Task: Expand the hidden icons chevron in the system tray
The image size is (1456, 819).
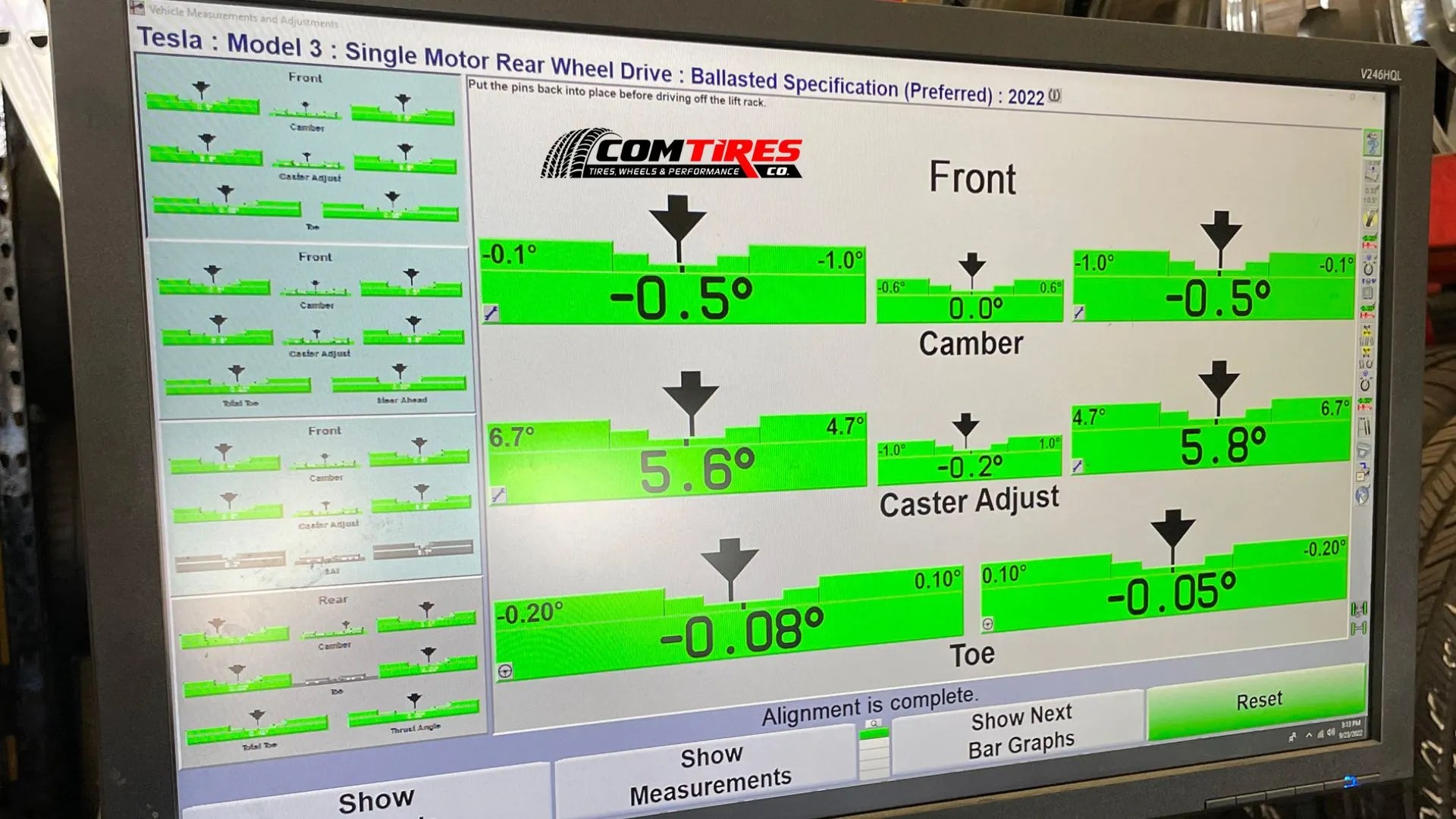Action: coord(1309,736)
